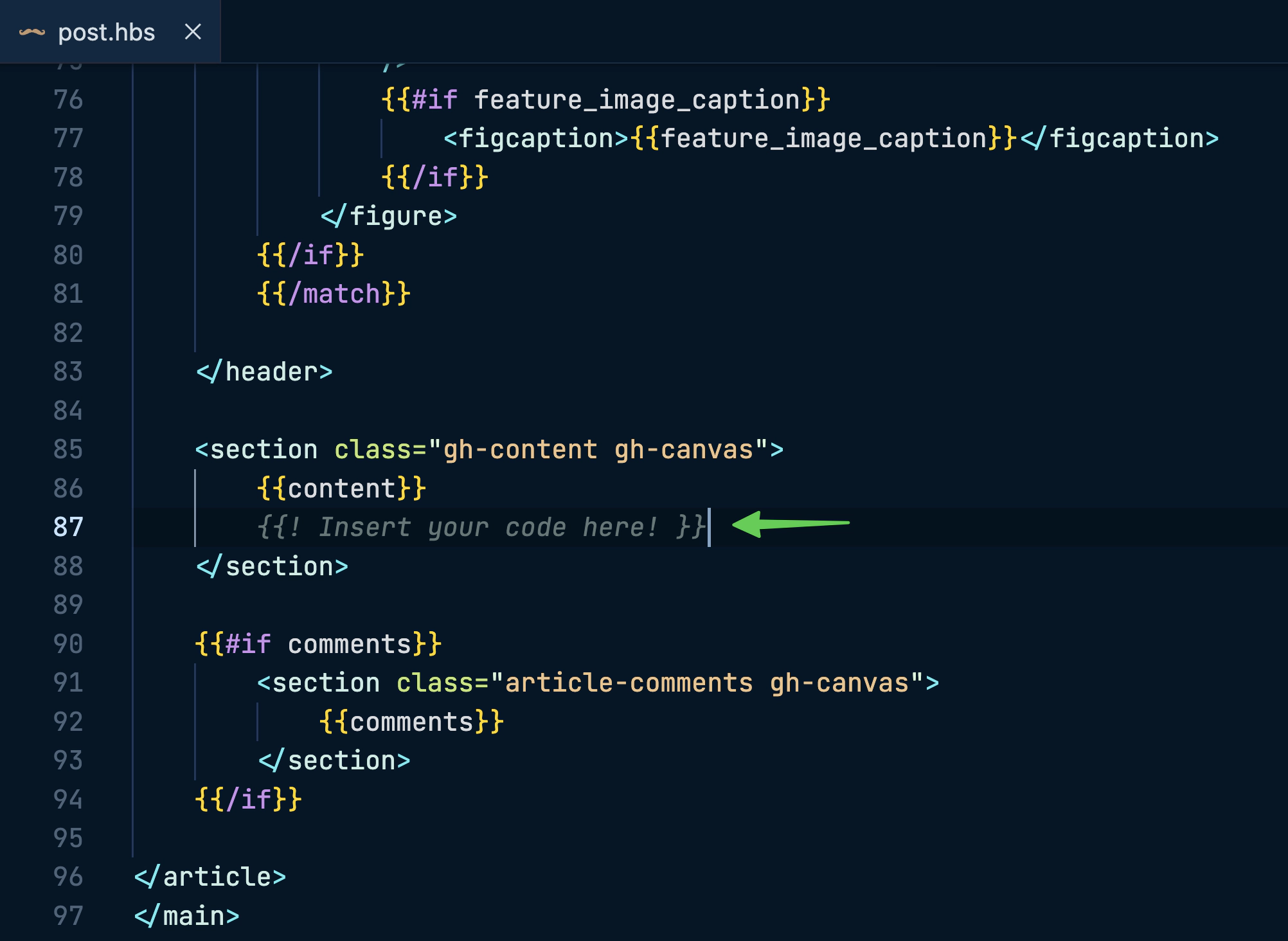Click the closing section tag on line 88

pyautogui.click(x=272, y=566)
